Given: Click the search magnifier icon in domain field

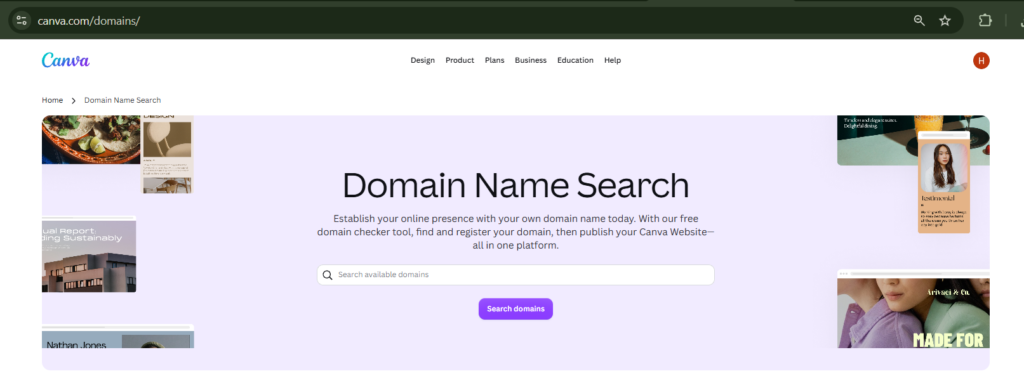Looking at the screenshot, I should 328,275.
